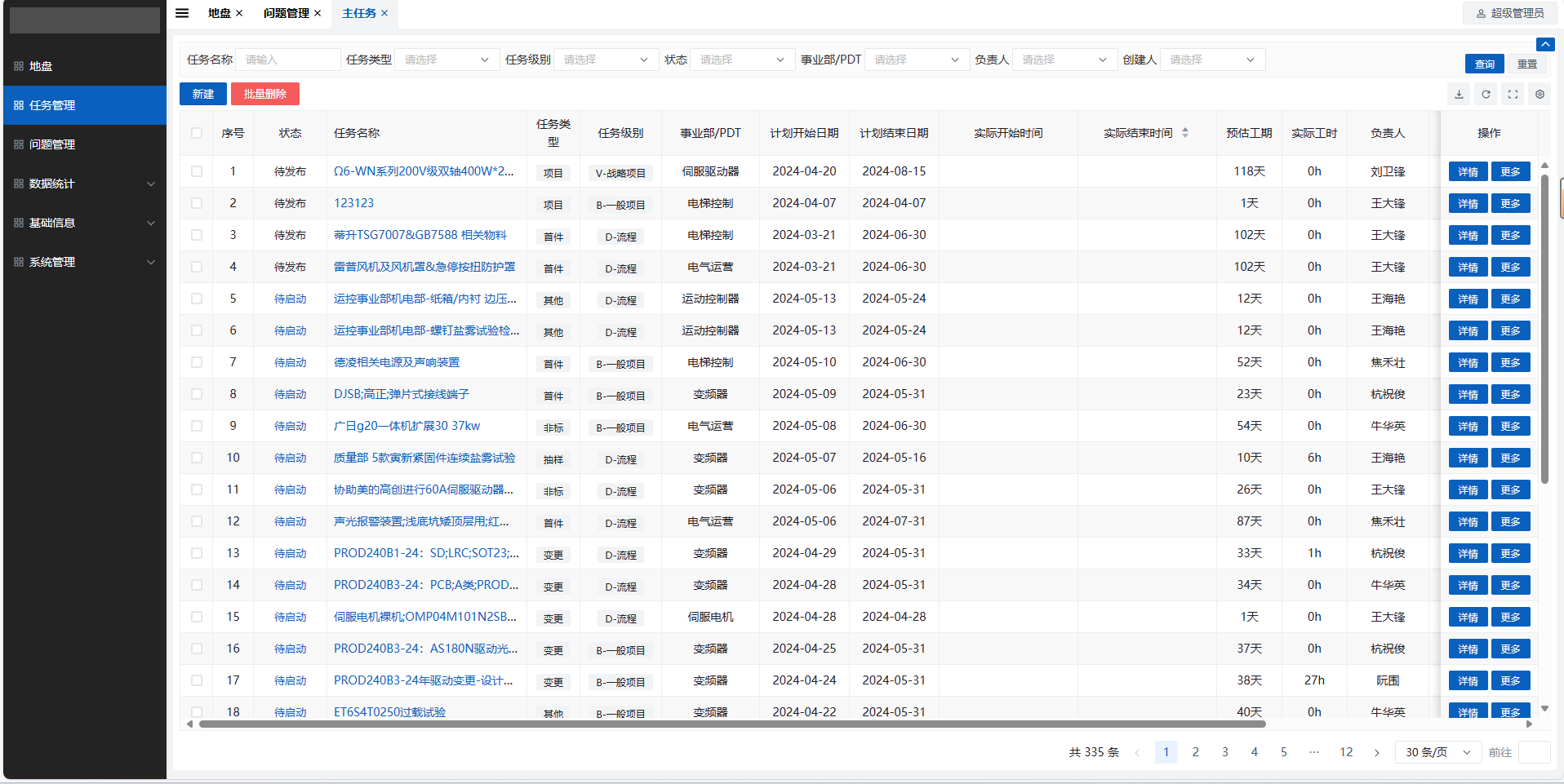Image resolution: width=1564 pixels, height=784 pixels.
Task: Open 问题管理 in the sidebar
Action: pyautogui.click(x=85, y=144)
